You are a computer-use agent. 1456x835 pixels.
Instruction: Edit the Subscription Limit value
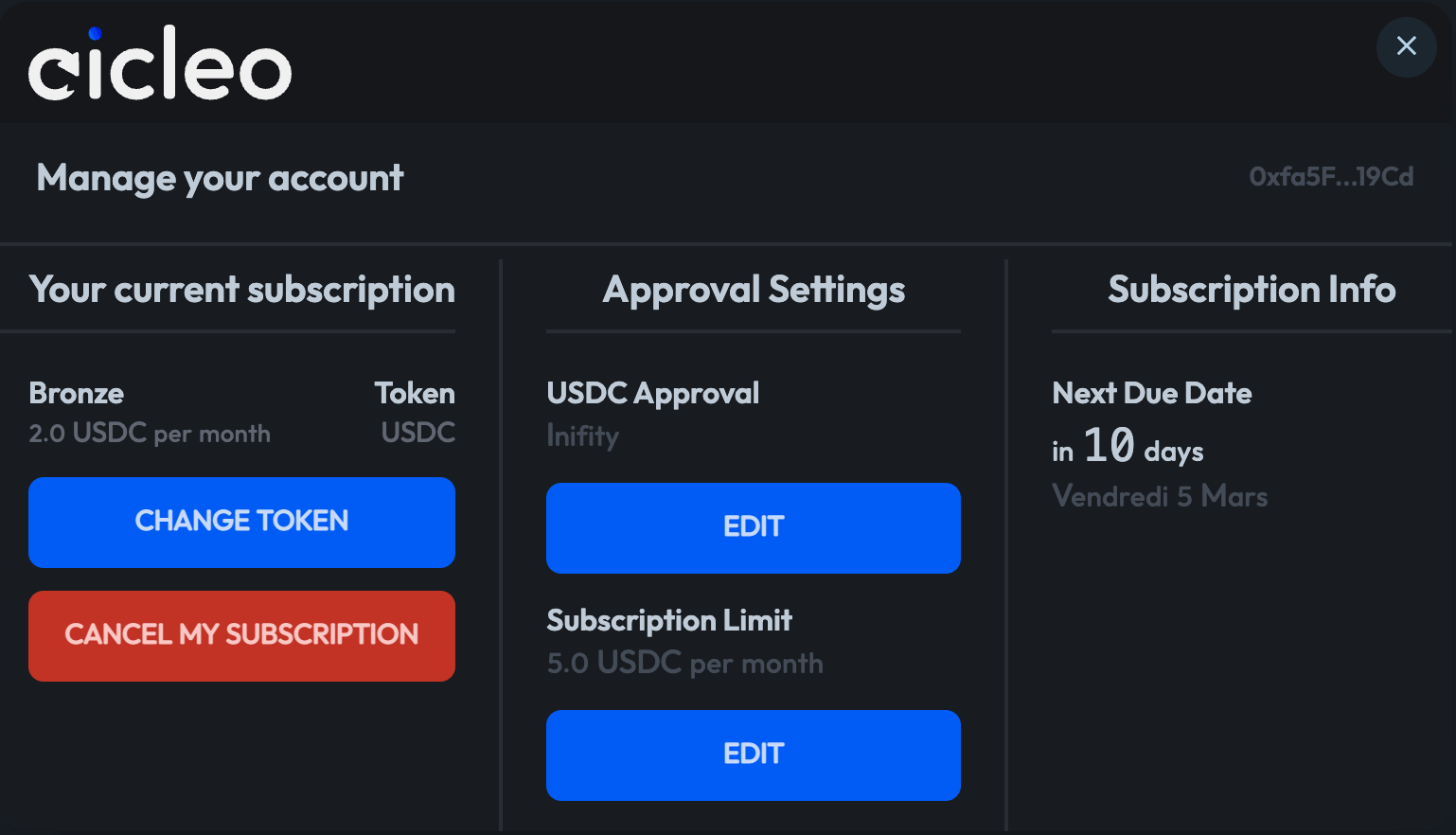753,755
